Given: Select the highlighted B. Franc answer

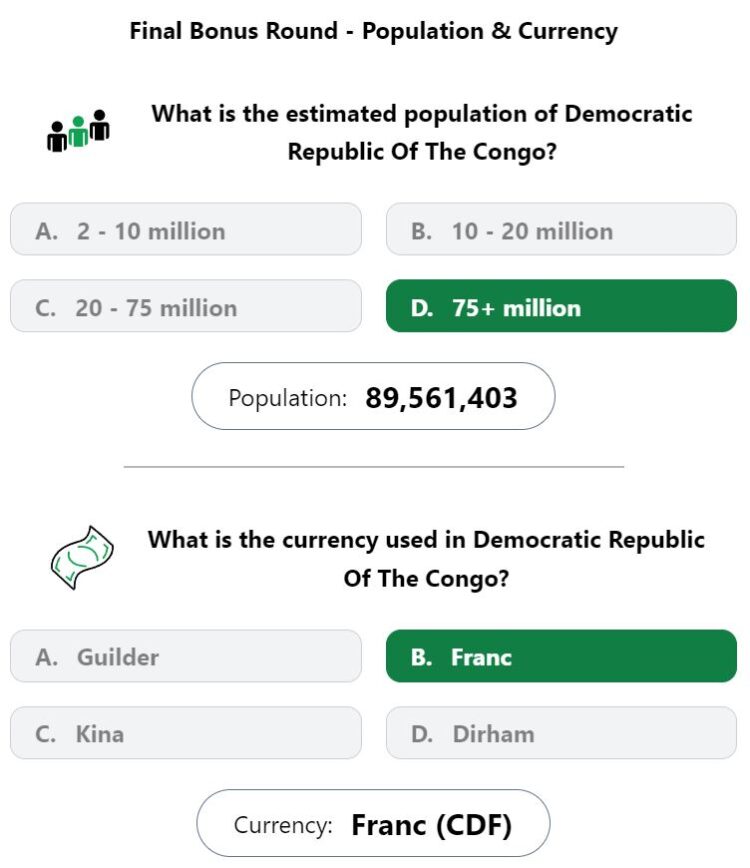Looking at the screenshot, I should pyautogui.click(x=561, y=656).
